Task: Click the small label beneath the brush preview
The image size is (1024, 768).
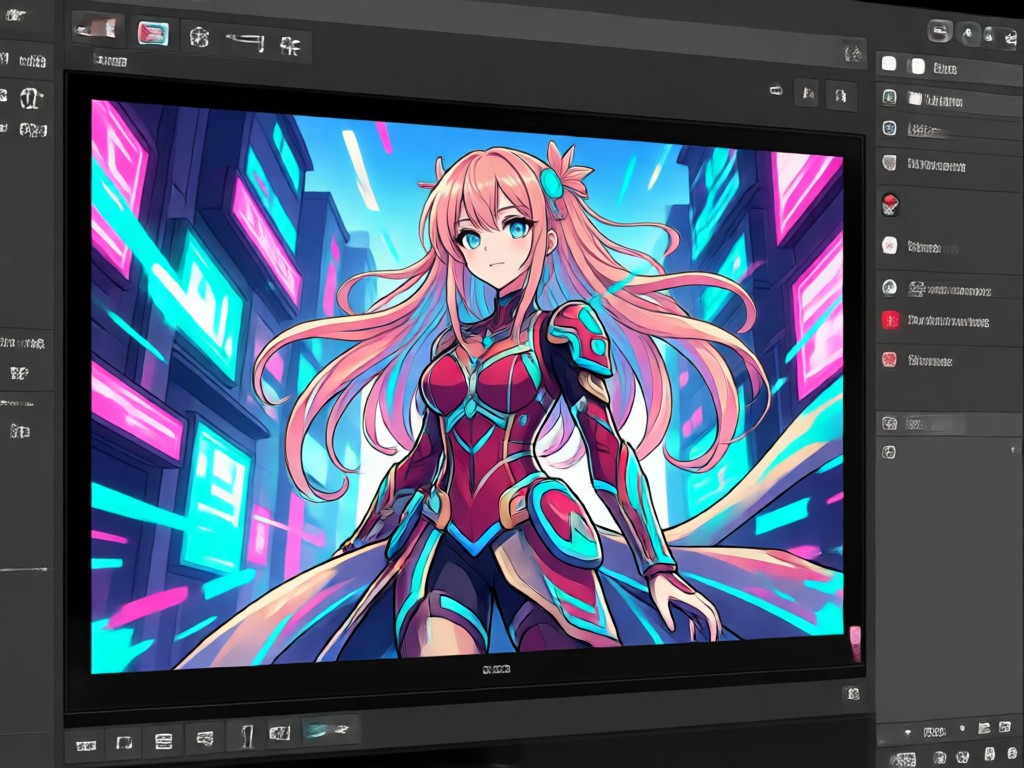Action: [110, 61]
